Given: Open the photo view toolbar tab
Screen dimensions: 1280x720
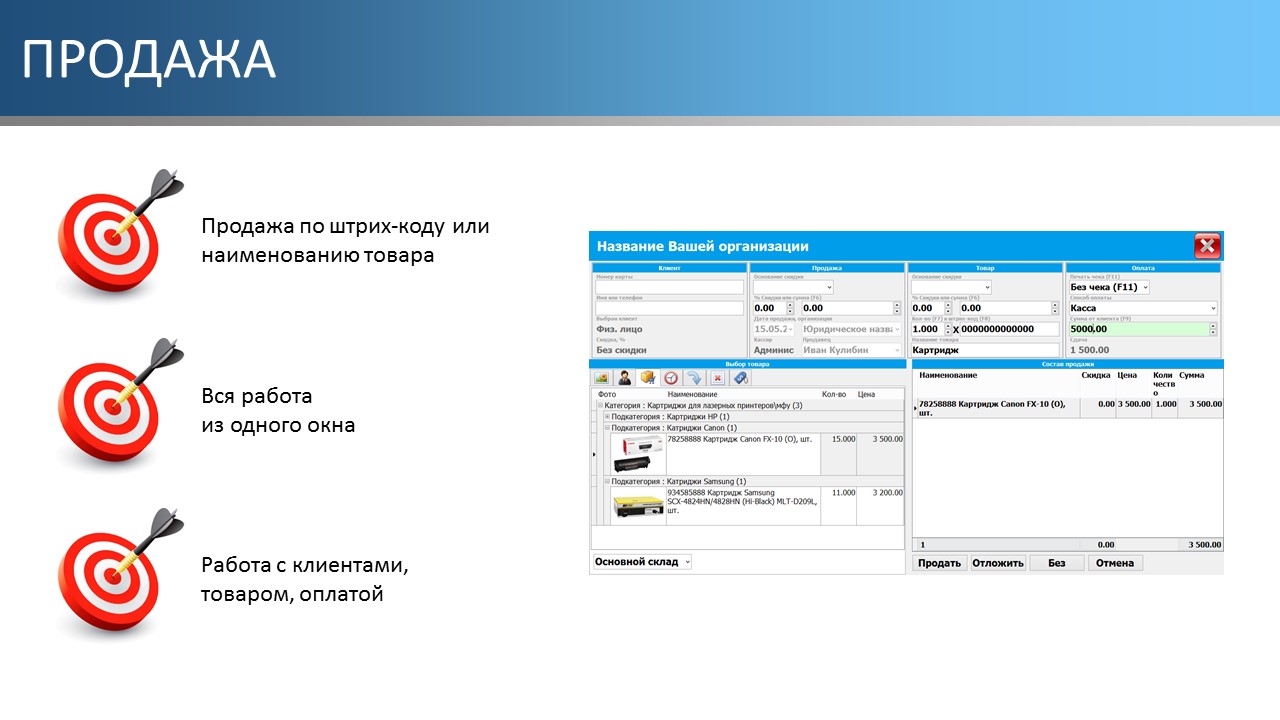Looking at the screenshot, I should [x=602, y=378].
